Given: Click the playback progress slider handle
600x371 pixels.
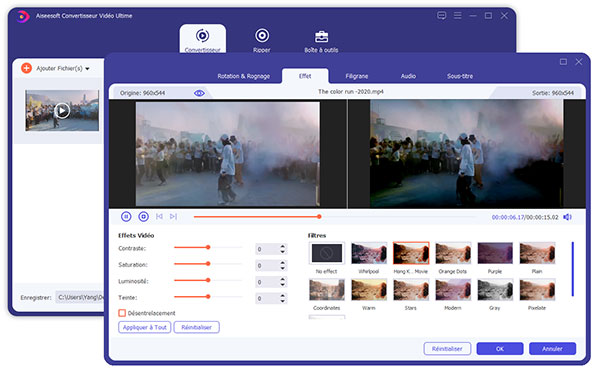Looking at the screenshot, I should (319, 216).
